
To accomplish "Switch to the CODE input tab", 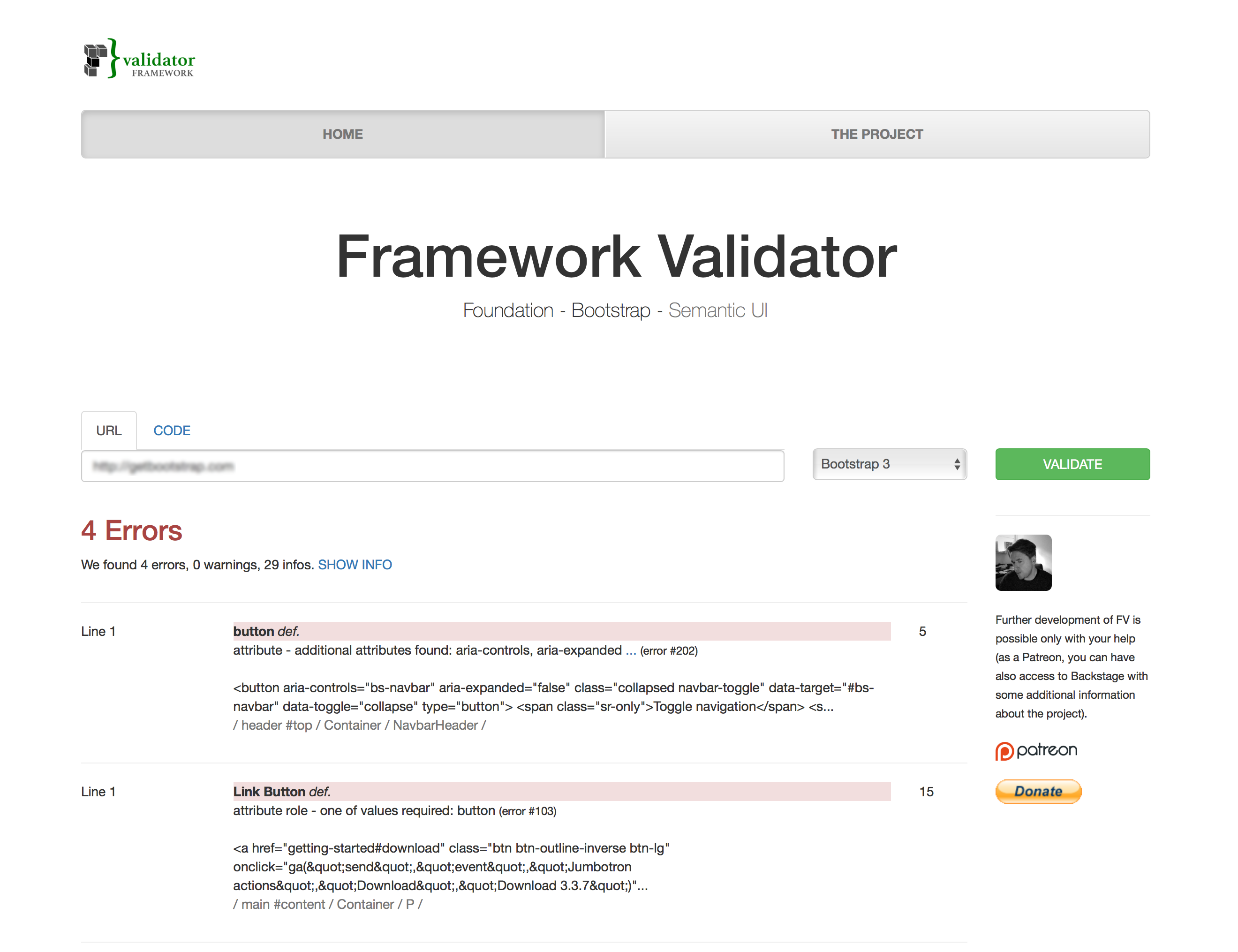I will pos(172,430).
